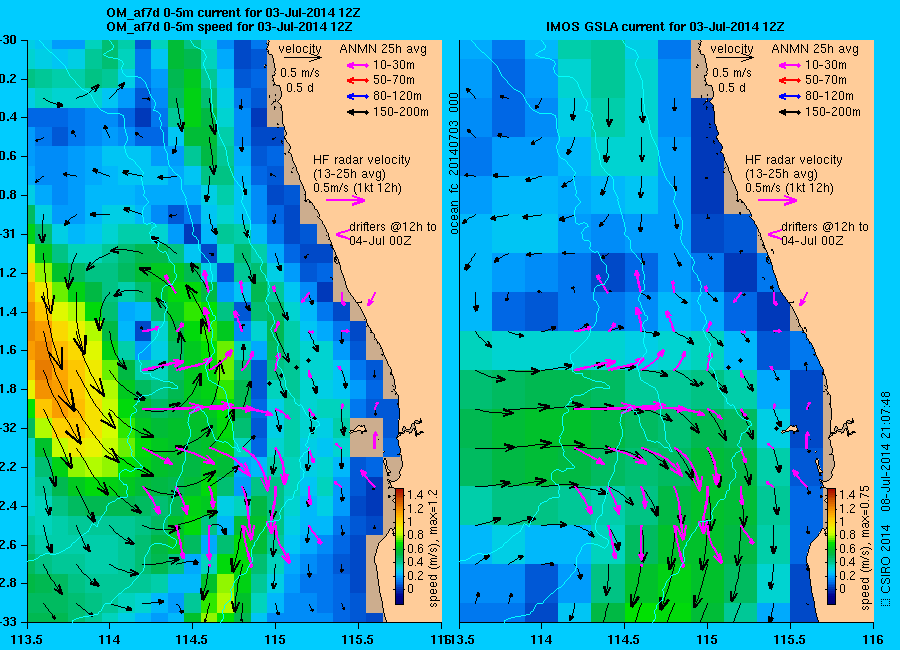
Task: Click the left map speed color bar
Action: pyautogui.click(x=399, y=547)
